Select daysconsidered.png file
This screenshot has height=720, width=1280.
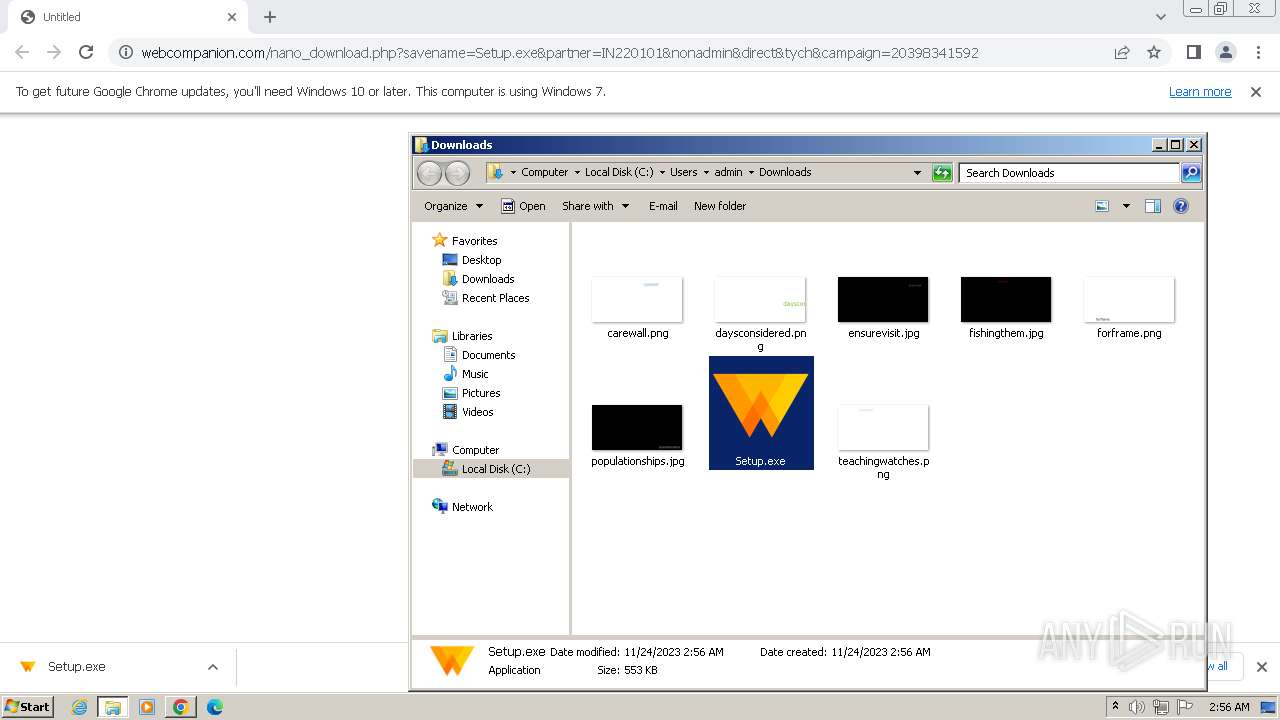tap(760, 313)
